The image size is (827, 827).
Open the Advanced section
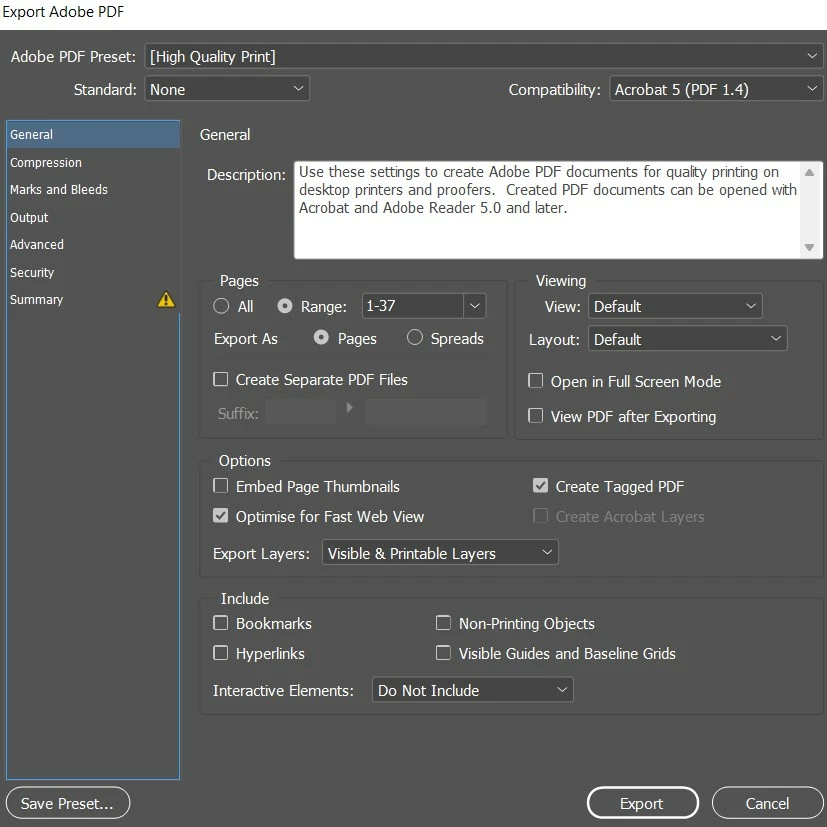(x=93, y=244)
